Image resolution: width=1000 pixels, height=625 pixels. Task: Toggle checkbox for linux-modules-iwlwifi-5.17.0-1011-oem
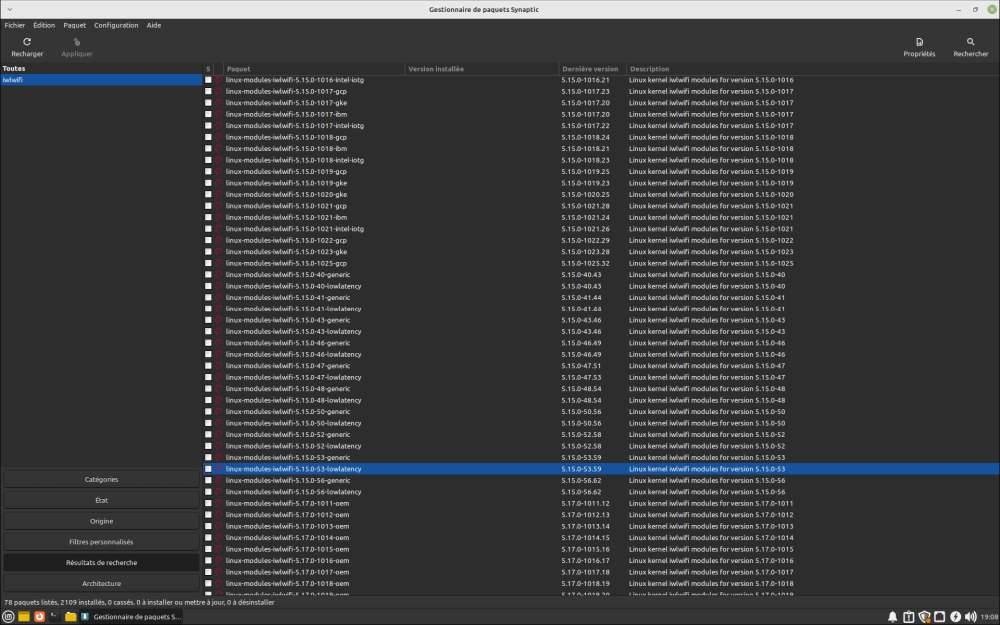tap(208, 504)
